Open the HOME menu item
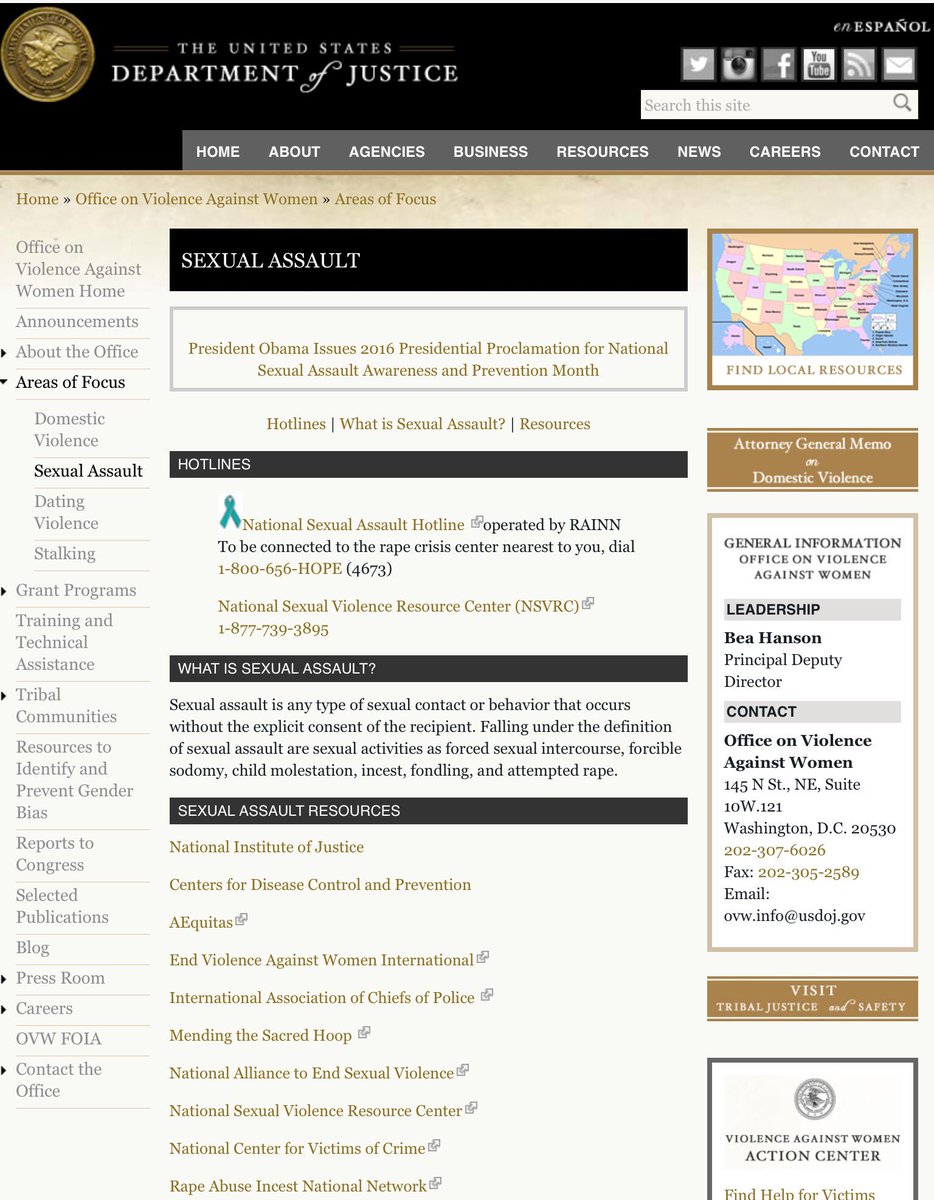This screenshot has width=934, height=1200. pos(218,152)
